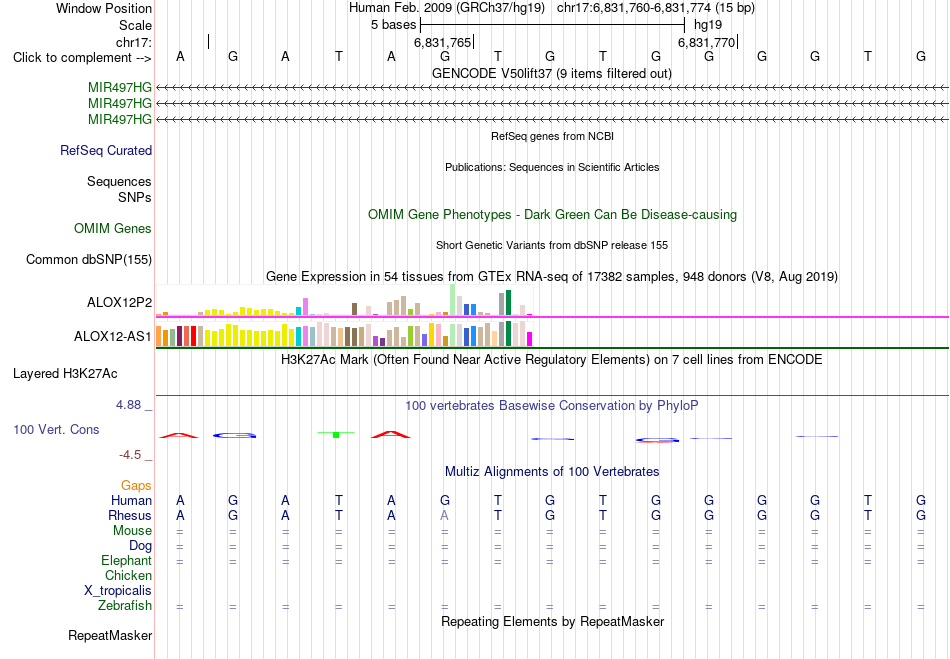The width and height of the screenshot is (950, 659).
Task: Click the 100 Vert. Cons label
Action: (x=56, y=429)
